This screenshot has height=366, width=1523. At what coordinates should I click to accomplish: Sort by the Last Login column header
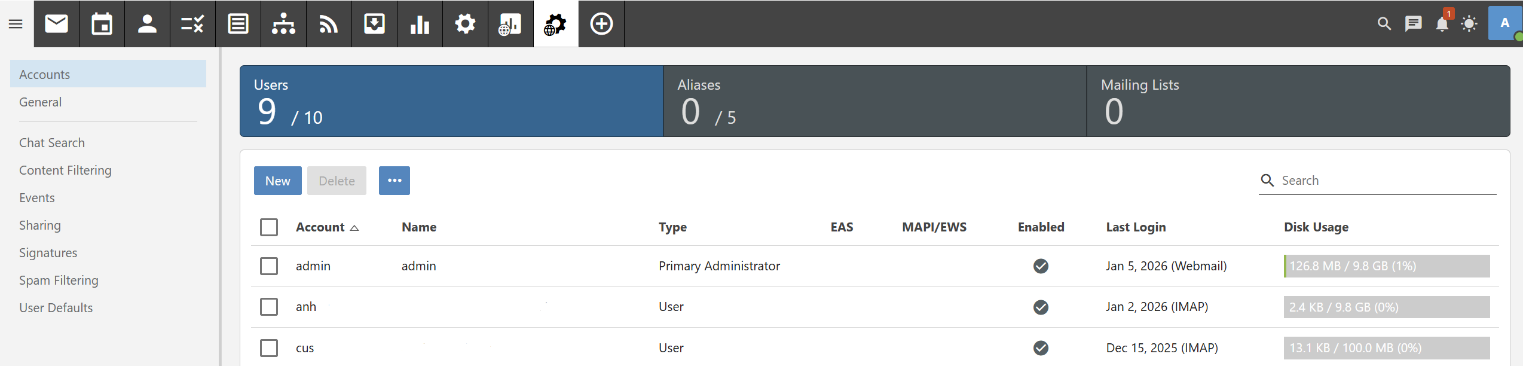click(1136, 227)
